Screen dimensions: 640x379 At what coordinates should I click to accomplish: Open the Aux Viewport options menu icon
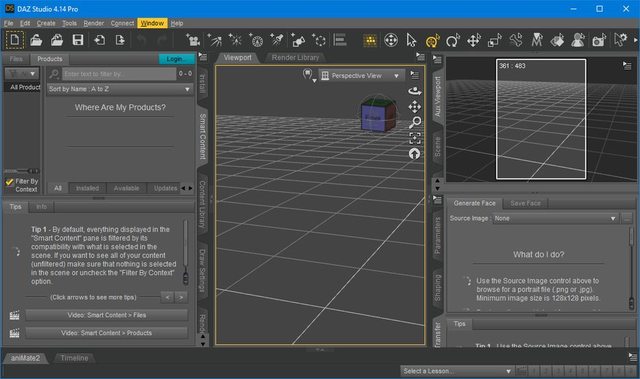[627, 65]
